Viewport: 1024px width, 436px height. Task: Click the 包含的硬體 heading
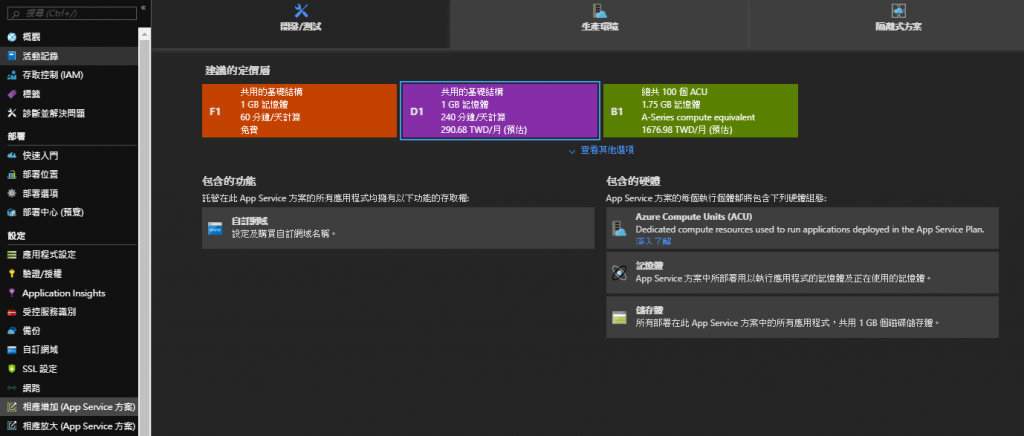pos(633,181)
